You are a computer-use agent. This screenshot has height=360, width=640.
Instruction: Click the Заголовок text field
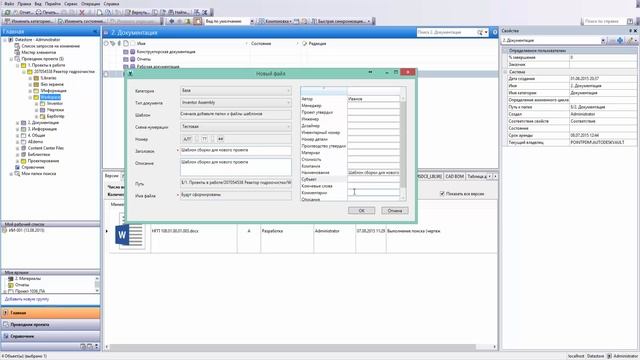point(236,150)
